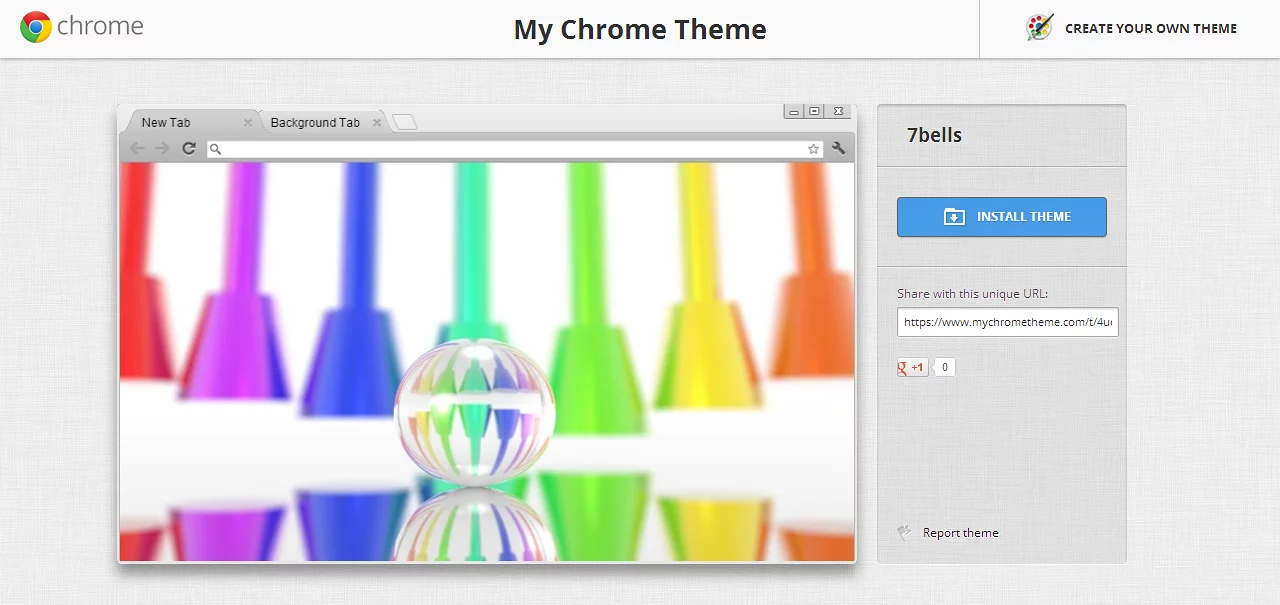Viewport: 1280px width, 605px height.
Task: Report this theme
Action: click(960, 533)
